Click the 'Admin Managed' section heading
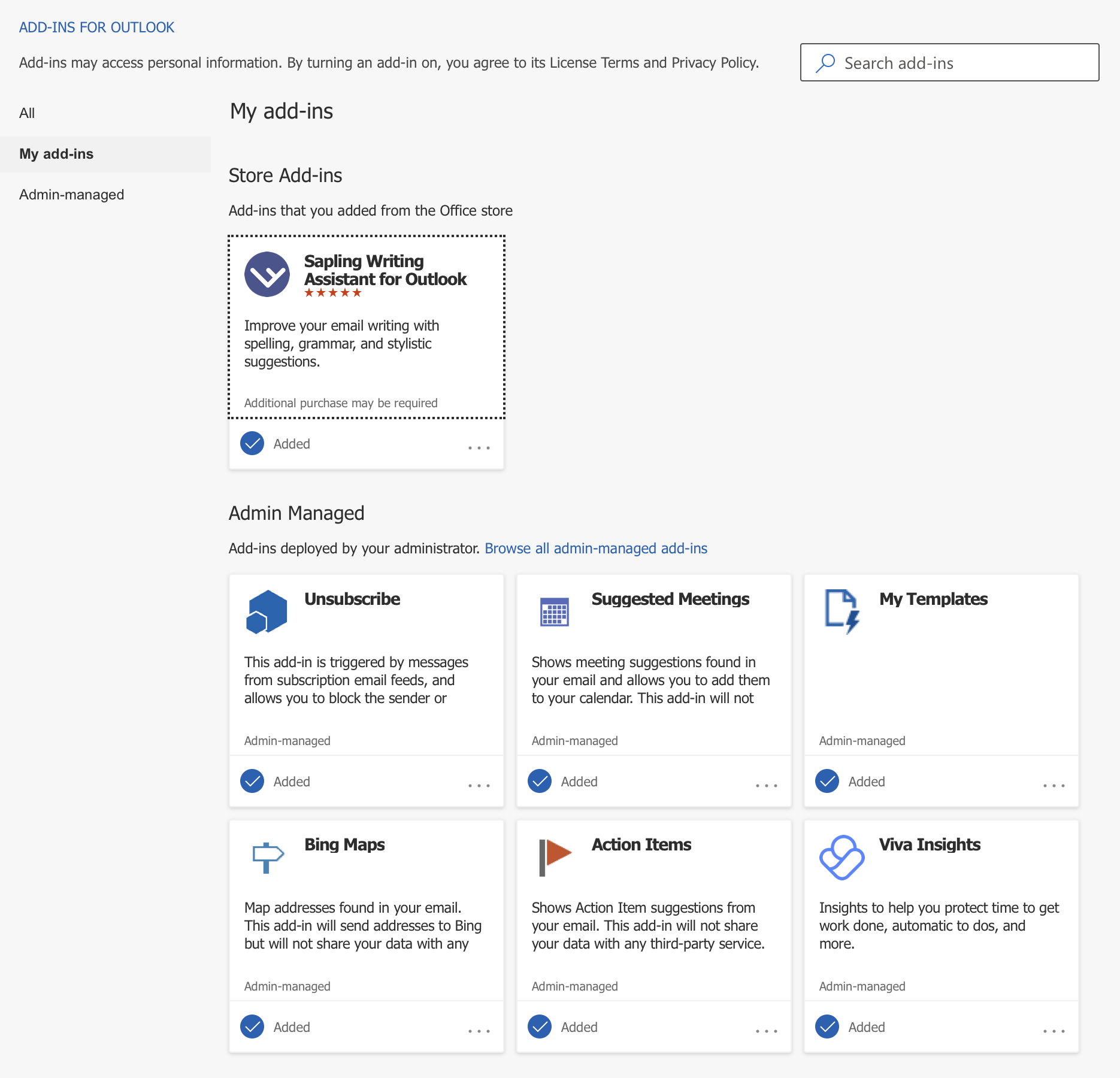 [296, 513]
